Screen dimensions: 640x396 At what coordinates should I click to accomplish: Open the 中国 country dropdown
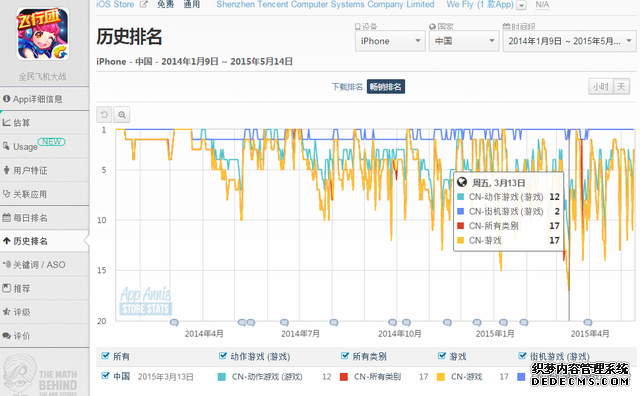[x=464, y=41]
